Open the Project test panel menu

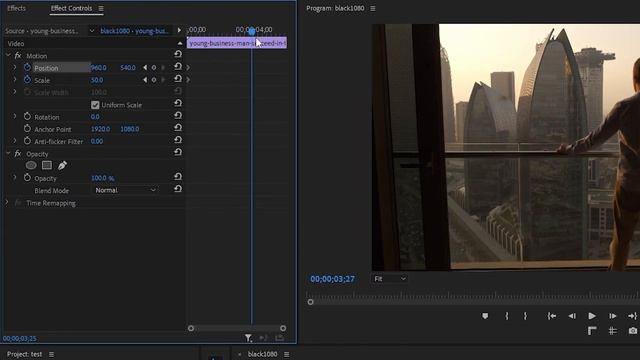51,354
